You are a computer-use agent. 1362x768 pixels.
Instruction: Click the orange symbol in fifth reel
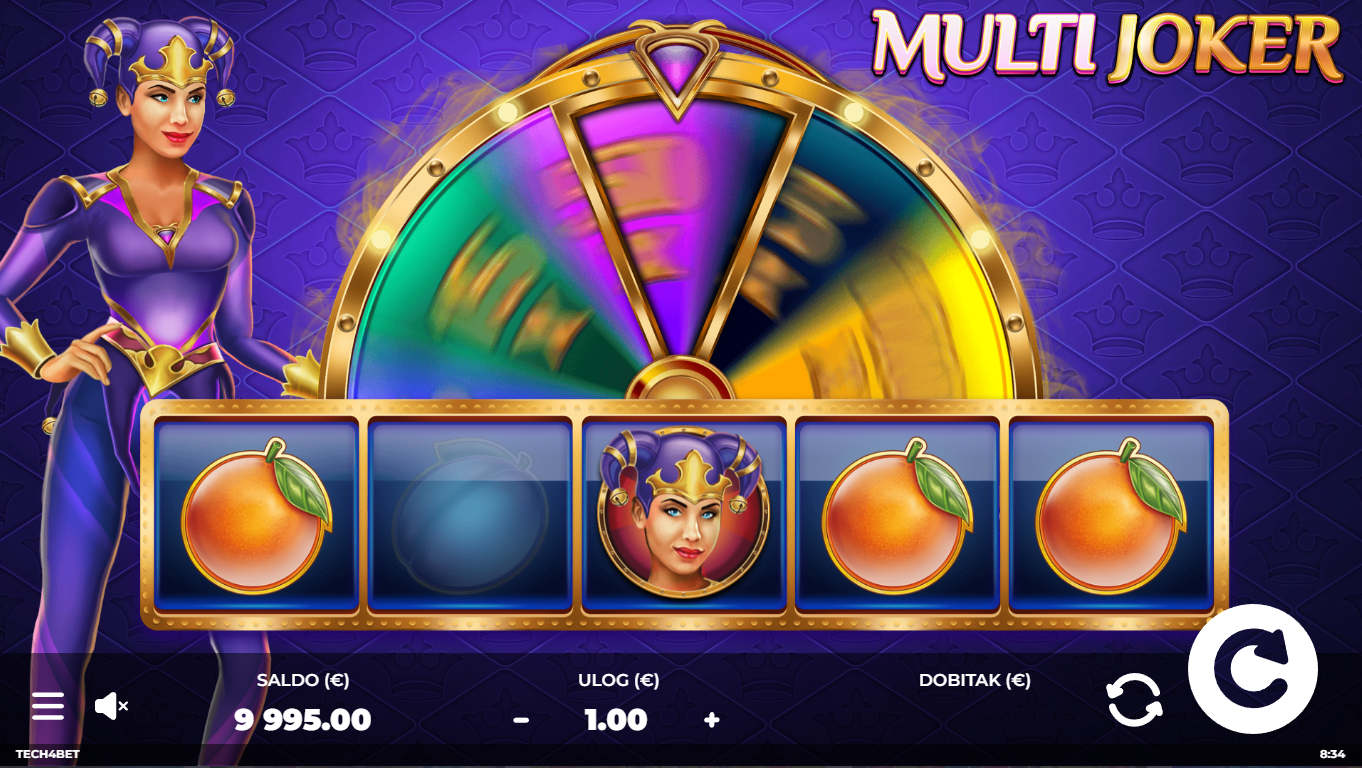[x=1111, y=516]
